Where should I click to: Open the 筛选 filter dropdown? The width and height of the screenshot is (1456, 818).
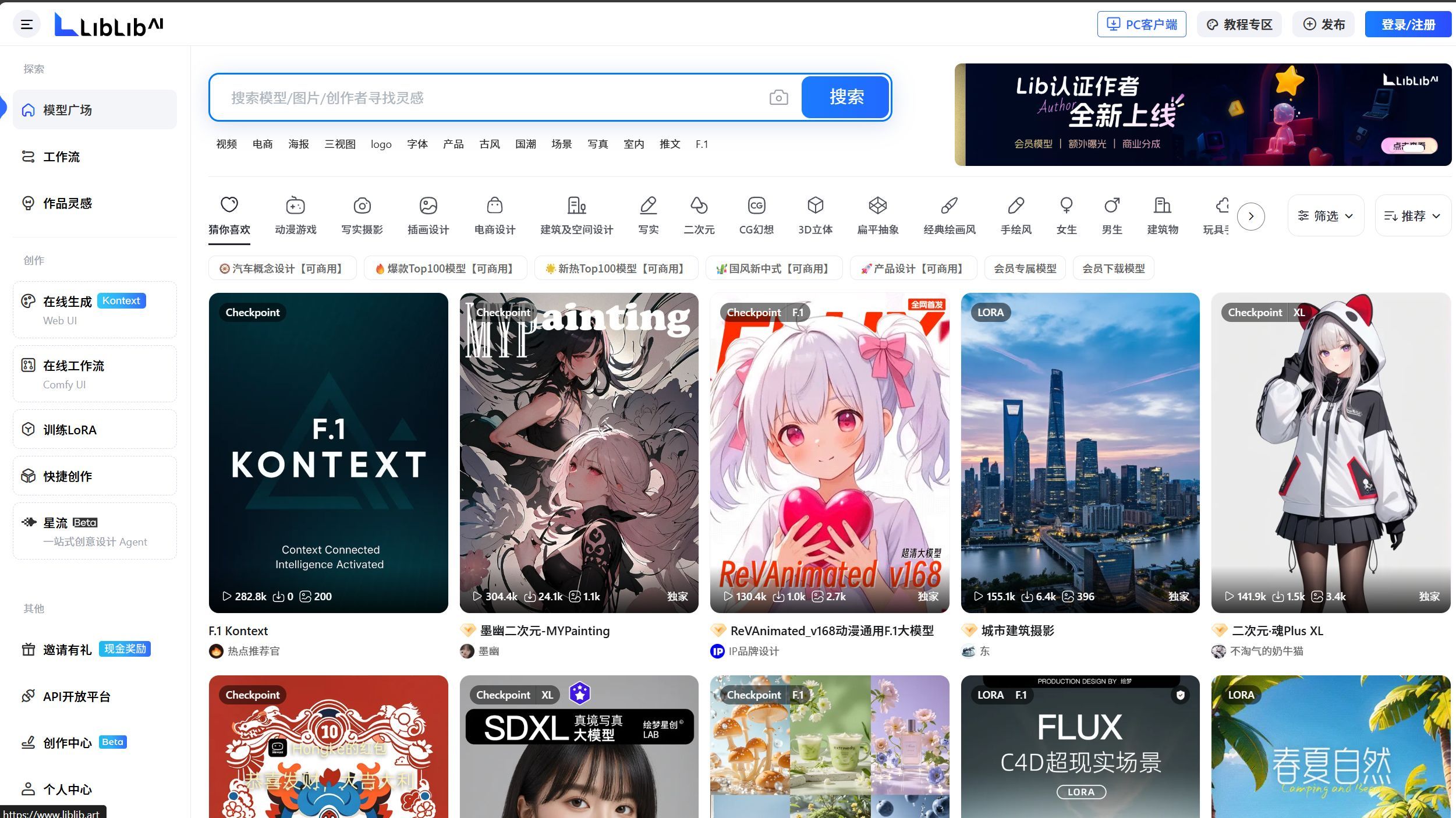pyautogui.click(x=1326, y=216)
